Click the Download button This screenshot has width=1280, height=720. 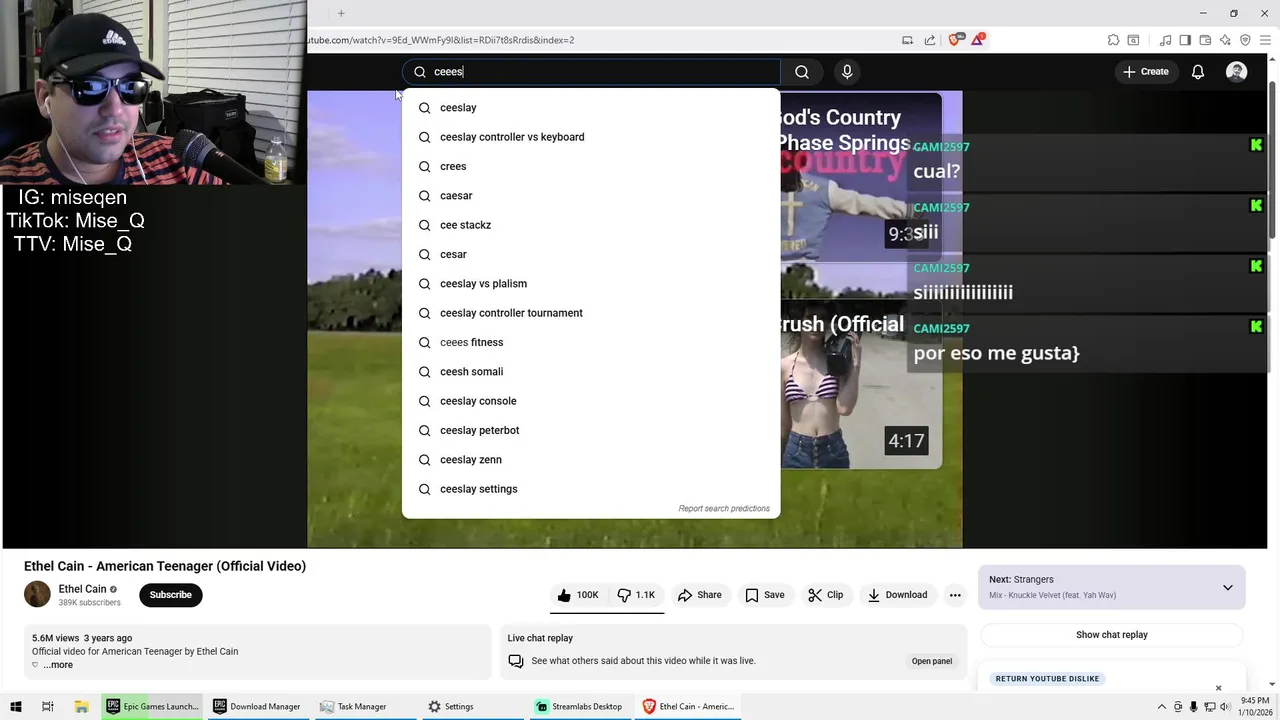[x=897, y=595]
